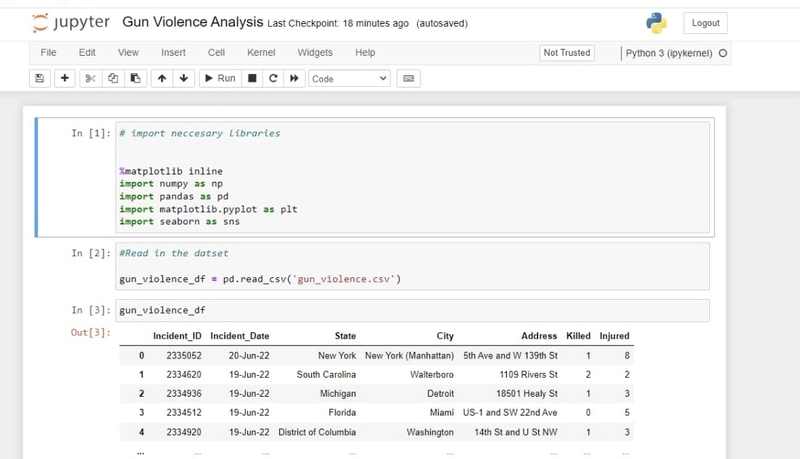Open the Widgets menu

coord(315,52)
